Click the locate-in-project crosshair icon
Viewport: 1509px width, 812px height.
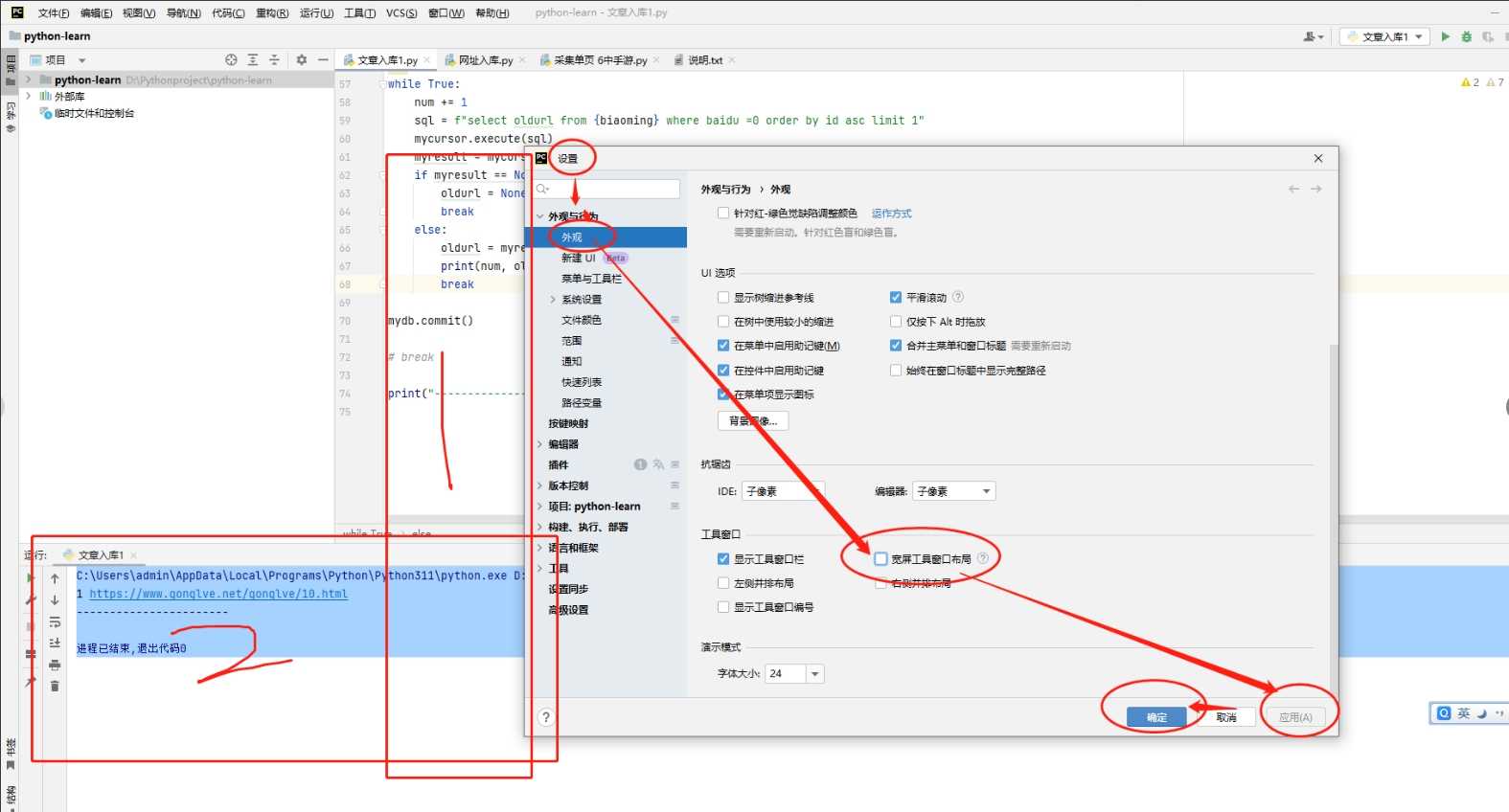point(231,59)
